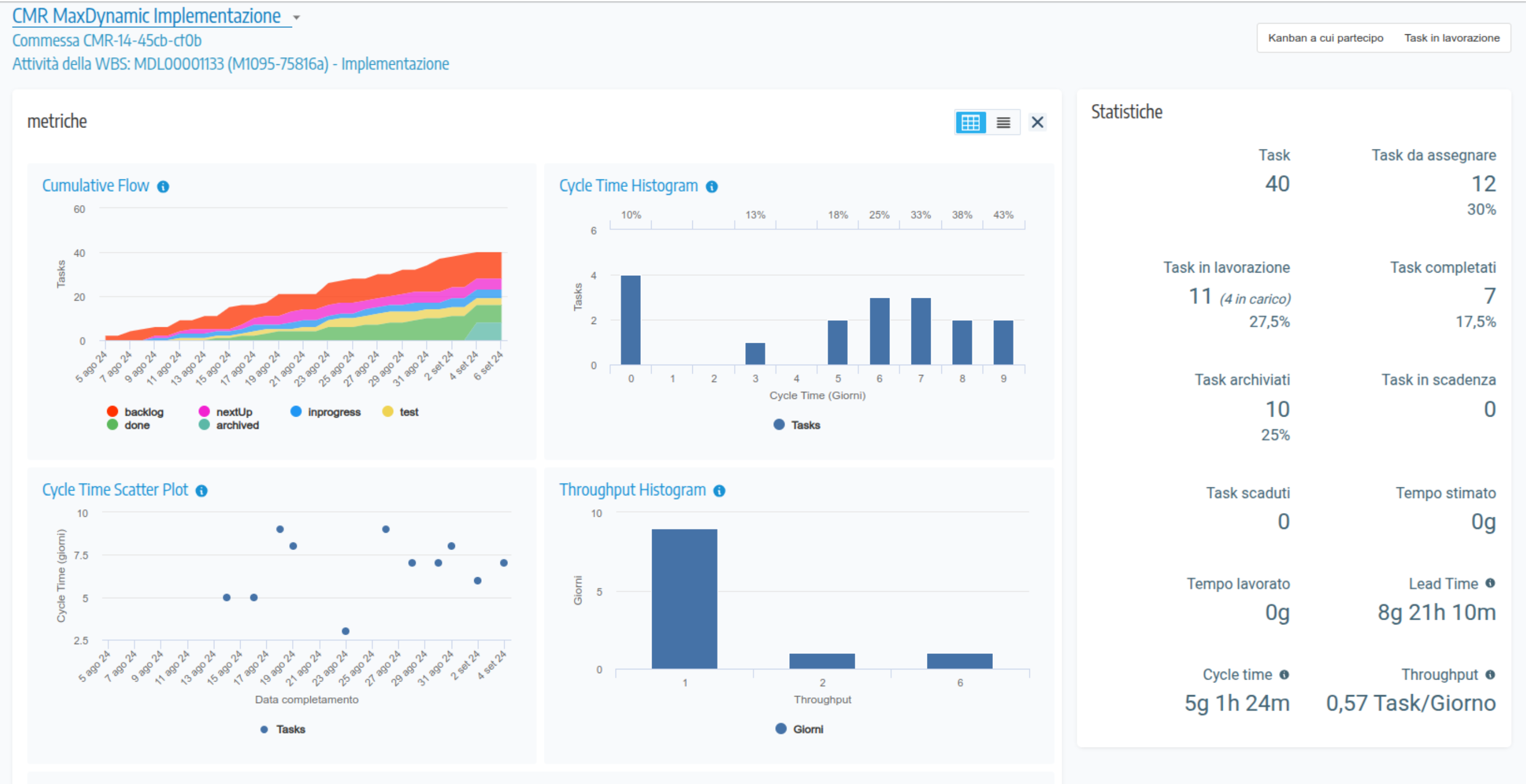Show info for Cycle Time Scatter Plot
1526x784 pixels.
pos(201,491)
